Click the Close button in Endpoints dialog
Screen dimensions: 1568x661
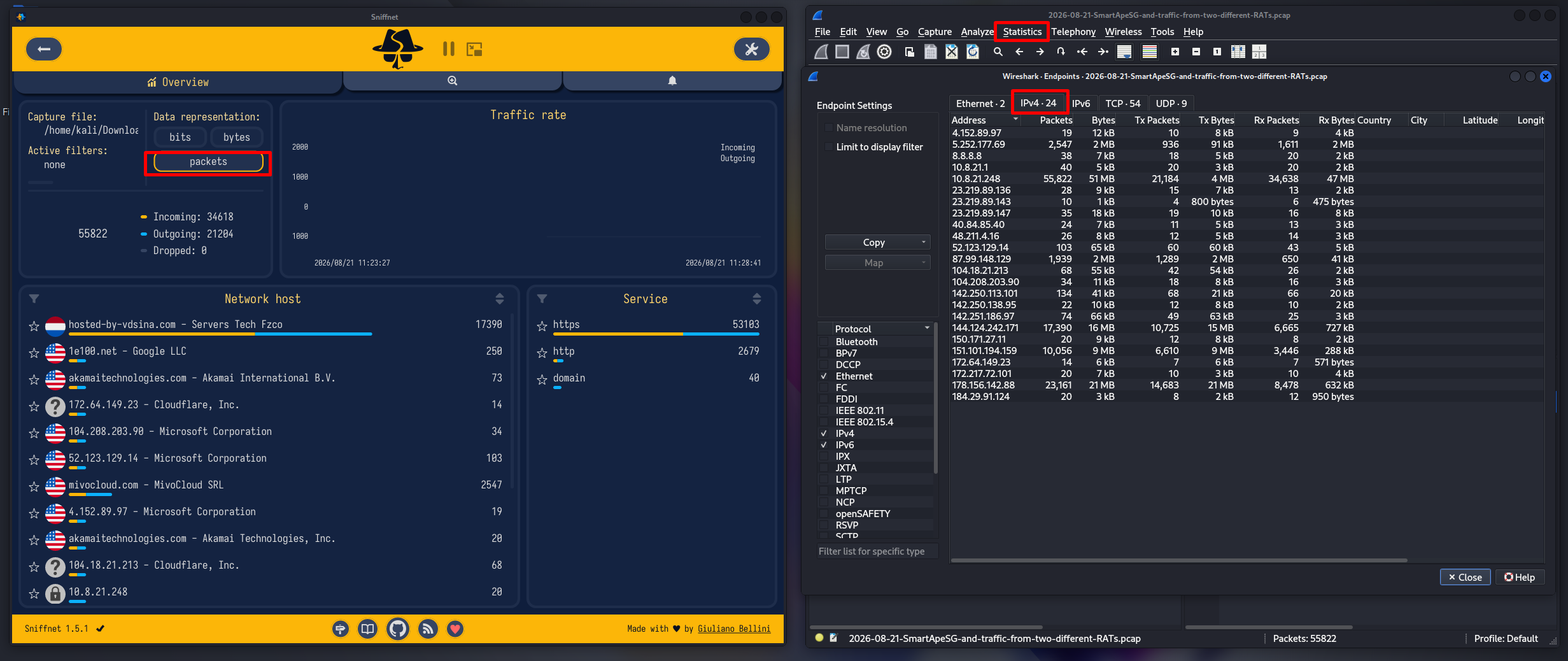click(x=1465, y=577)
